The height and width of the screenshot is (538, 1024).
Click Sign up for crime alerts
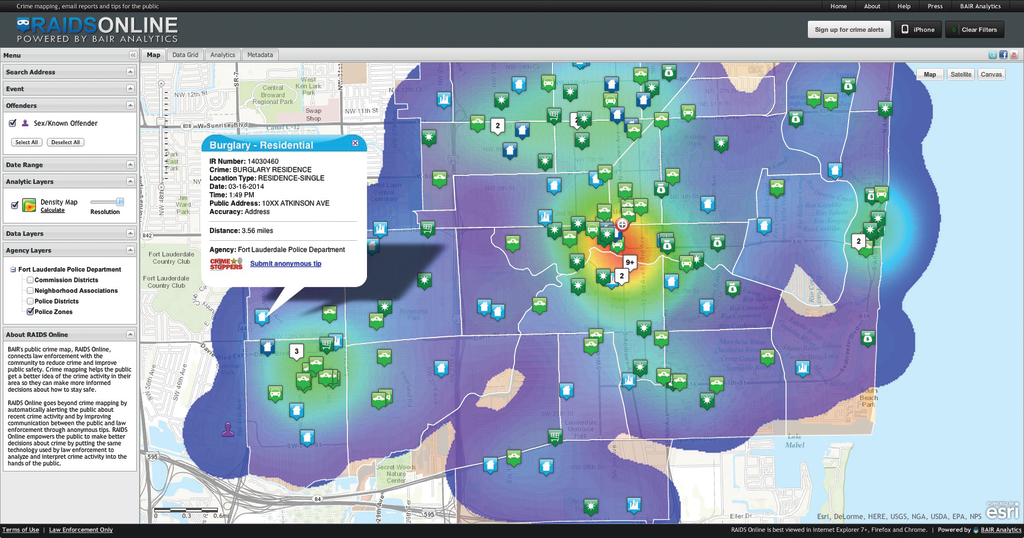coord(849,29)
